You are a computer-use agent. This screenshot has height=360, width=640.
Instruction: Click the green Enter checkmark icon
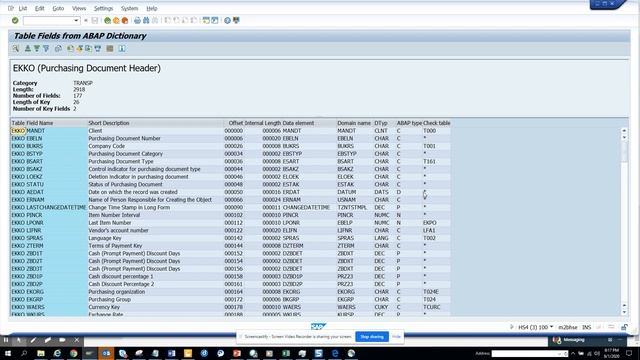click(x=15, y=20)
